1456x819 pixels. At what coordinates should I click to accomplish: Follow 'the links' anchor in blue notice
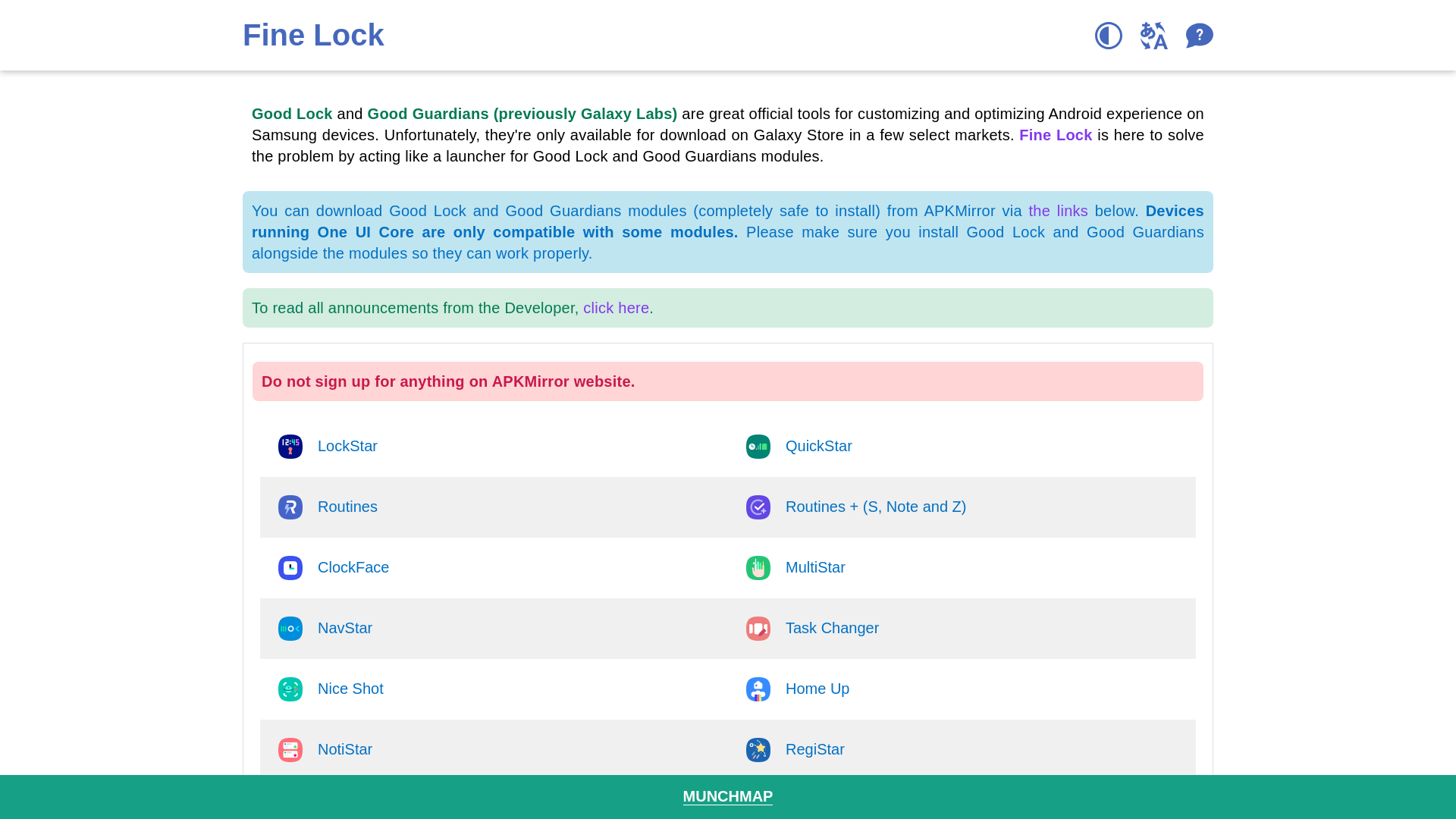click(x=1058, y=211)
